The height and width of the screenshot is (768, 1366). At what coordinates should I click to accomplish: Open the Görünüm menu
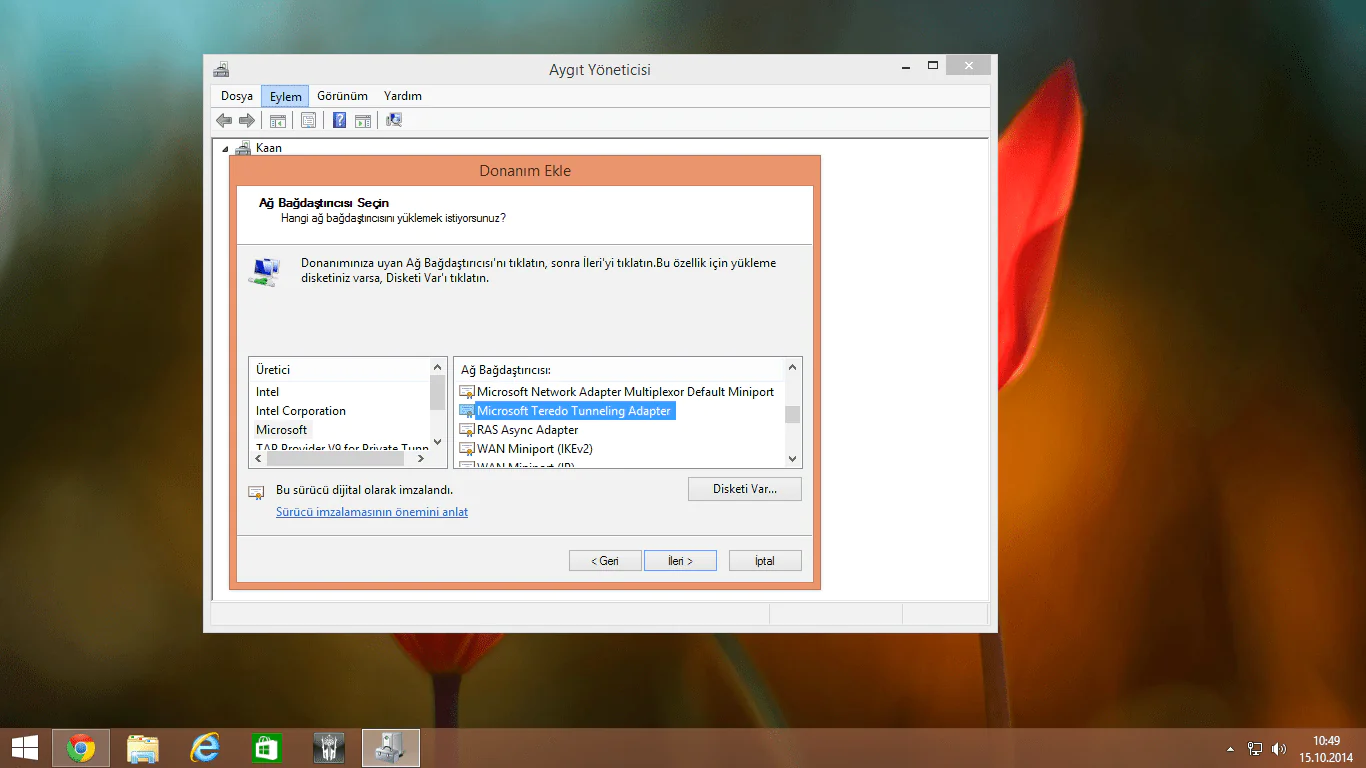pos(342,96)
